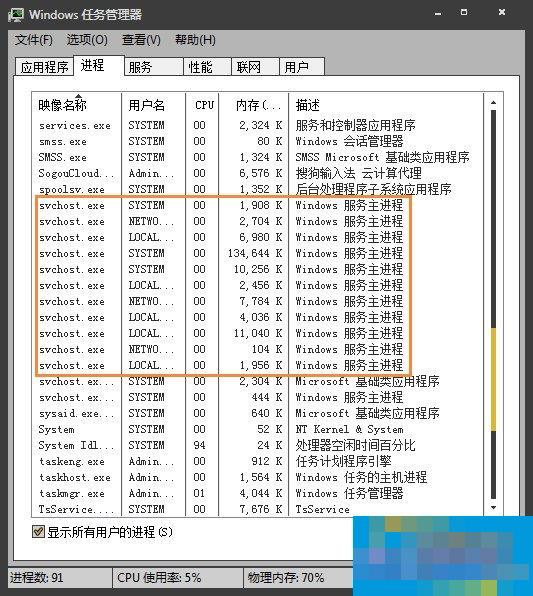This screenshot has width=533, height=596.
Task: Maximize the Task Manager window
Action: pos(464,12)
